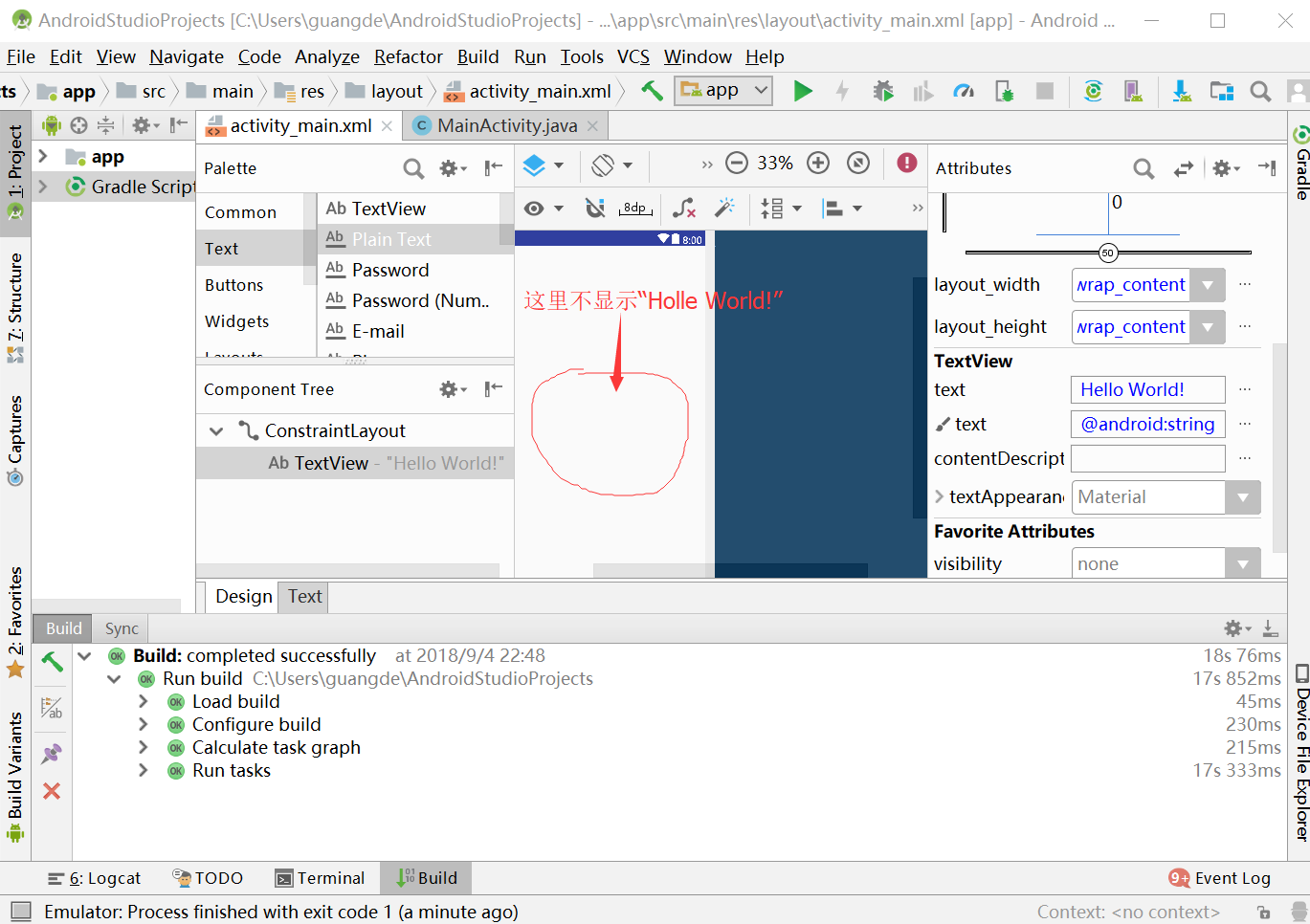1310x924 pixels.
Task: Open layout_width dropdown arrow
Action: tap(1208, 285)
